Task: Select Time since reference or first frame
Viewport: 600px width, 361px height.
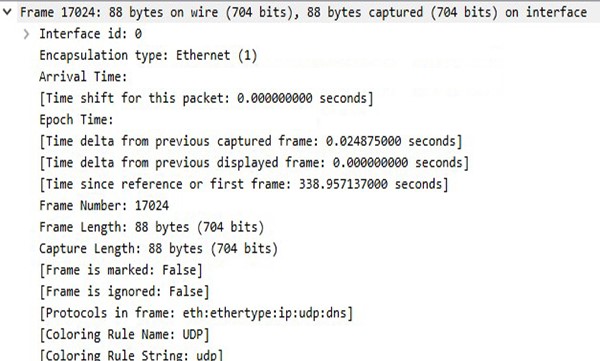Action: point(244,184)
